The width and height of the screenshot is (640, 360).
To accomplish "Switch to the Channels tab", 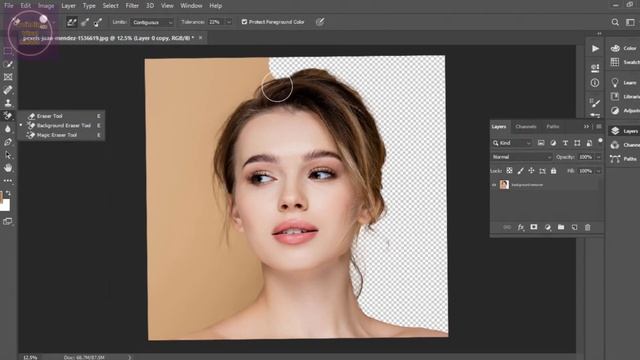I will click(526, 127).
